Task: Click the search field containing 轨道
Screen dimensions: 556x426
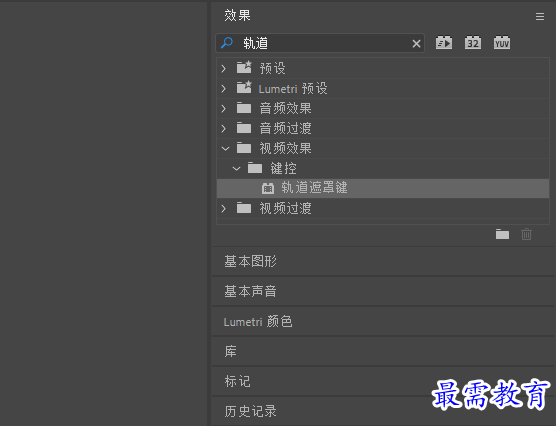Action: pyautogui.click(x=320, y=43)
